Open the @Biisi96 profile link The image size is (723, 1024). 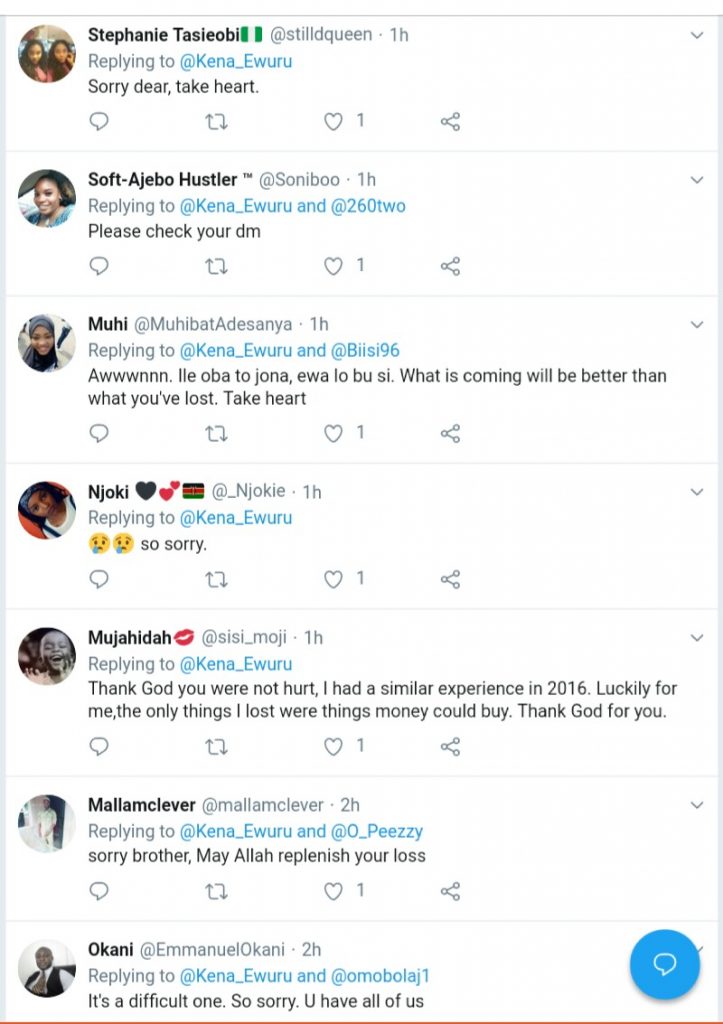pyautogui.click(x=365, y=350)
